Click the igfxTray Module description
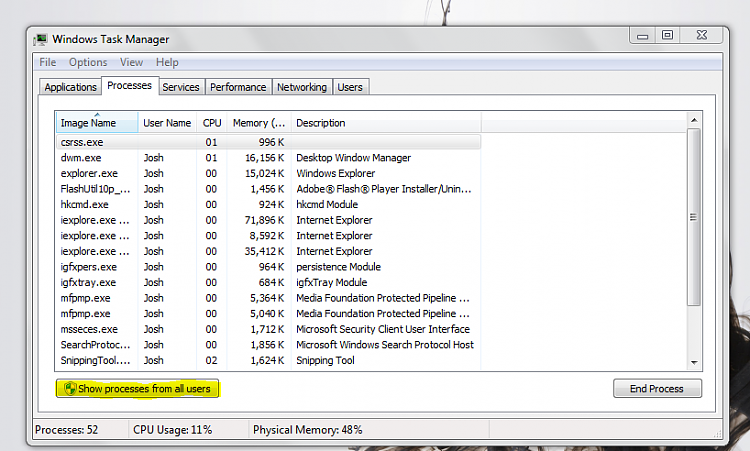 click(331, 282)
